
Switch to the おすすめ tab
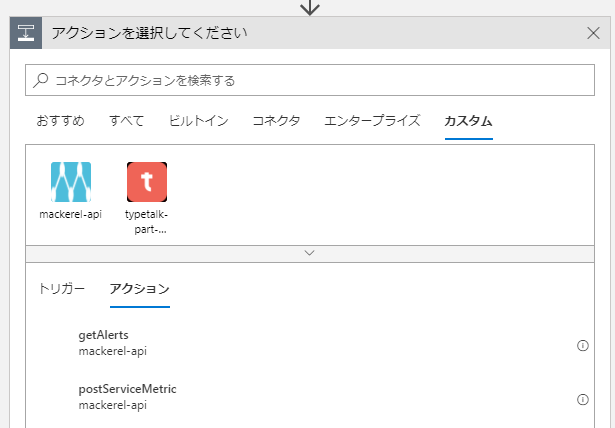(60, 120)
